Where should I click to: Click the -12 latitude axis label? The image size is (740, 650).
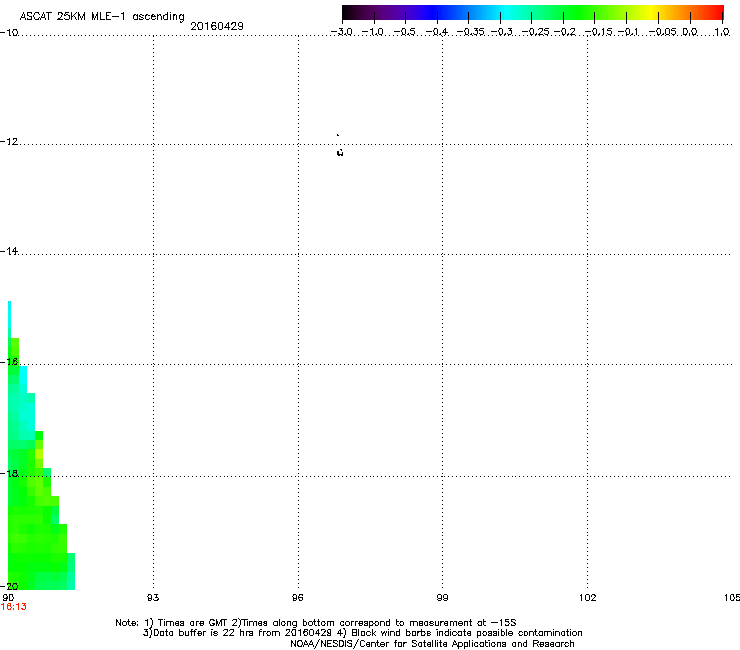(9, 142)
